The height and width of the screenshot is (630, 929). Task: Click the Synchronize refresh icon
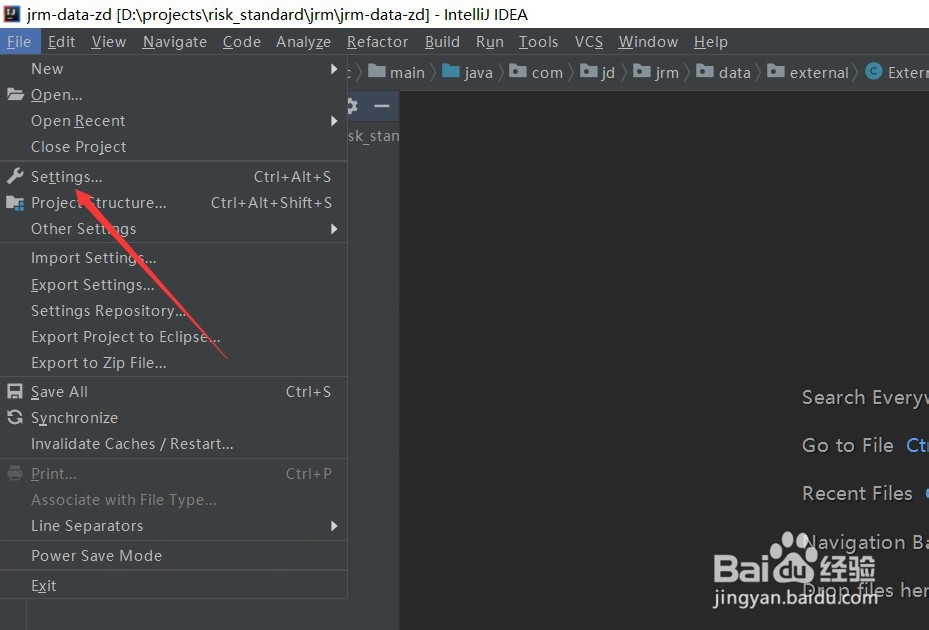coord(15,417)
